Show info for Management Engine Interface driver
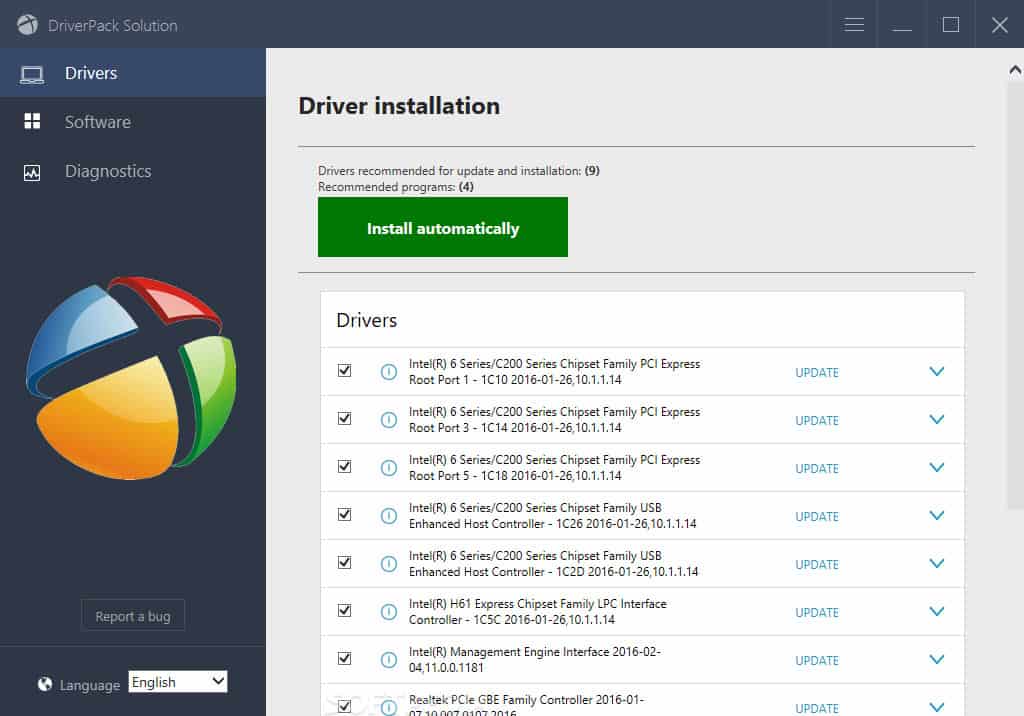The image size is (1024, 716). [x=389, y=660]
